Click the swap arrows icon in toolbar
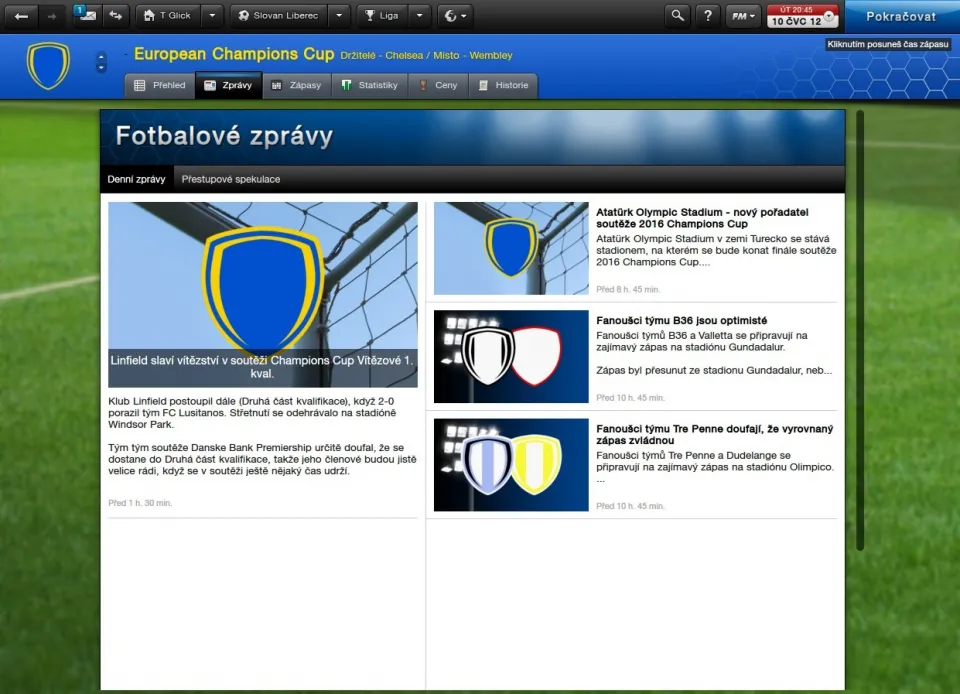 pyautogui.click(x=116, y=16)
